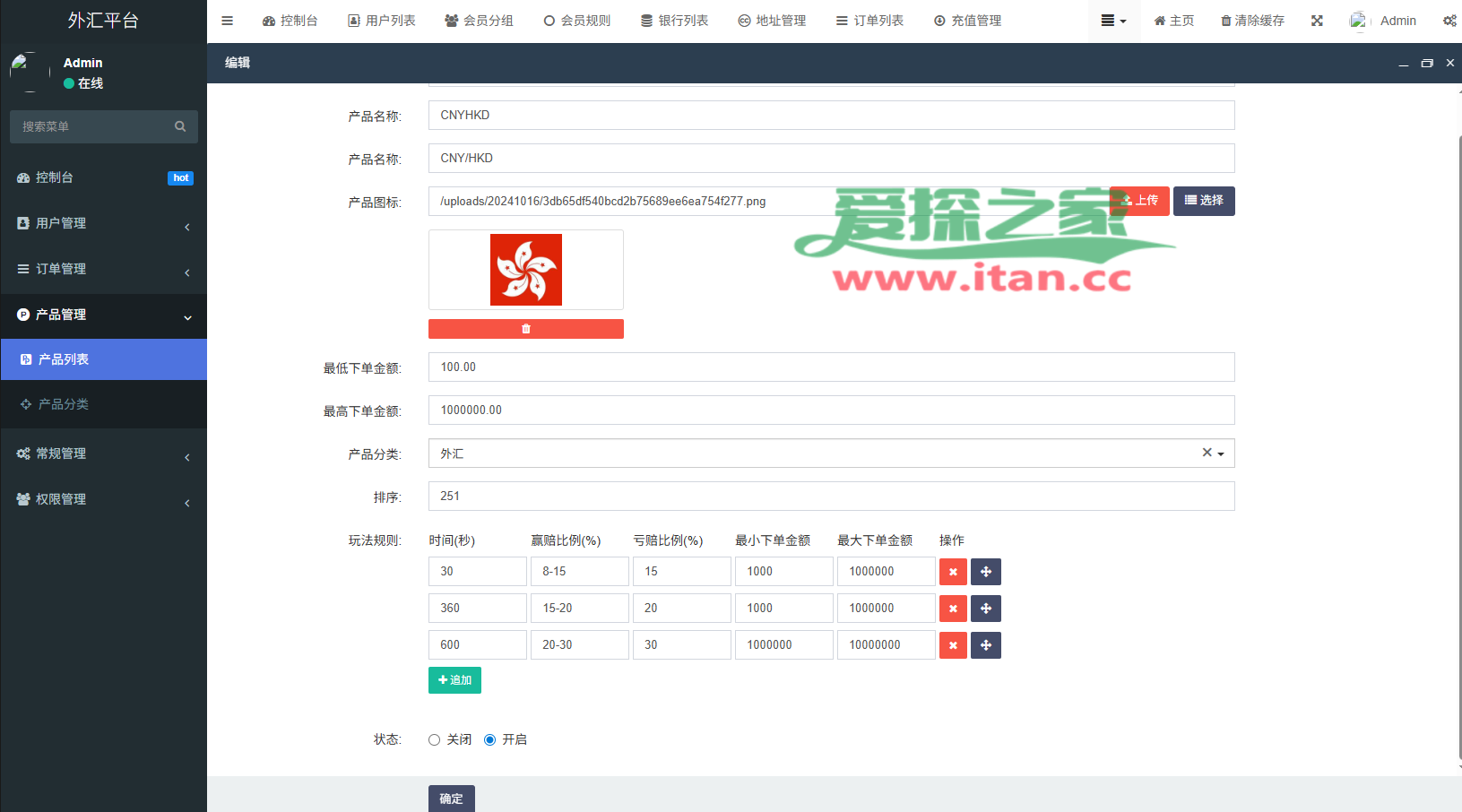
Task: Click move handle on the 600-second row
Action: (x=986, y=645)
